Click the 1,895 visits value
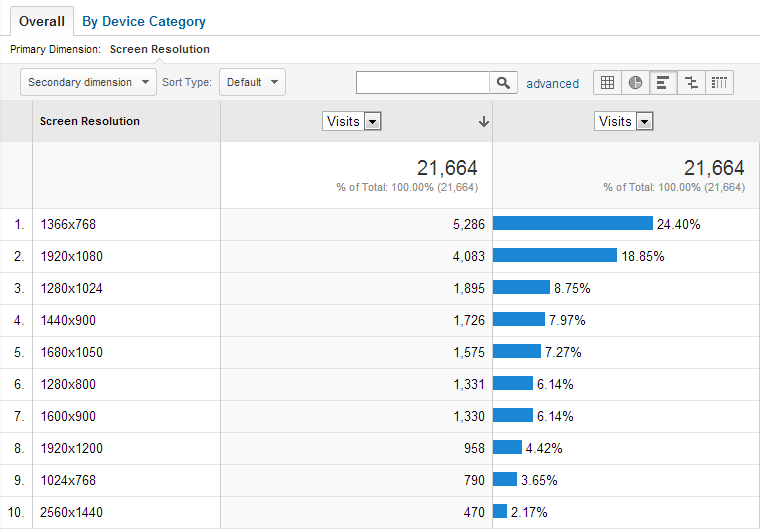Screen dimensions: 760x532 pyautogui.click(x=469, y=288)
